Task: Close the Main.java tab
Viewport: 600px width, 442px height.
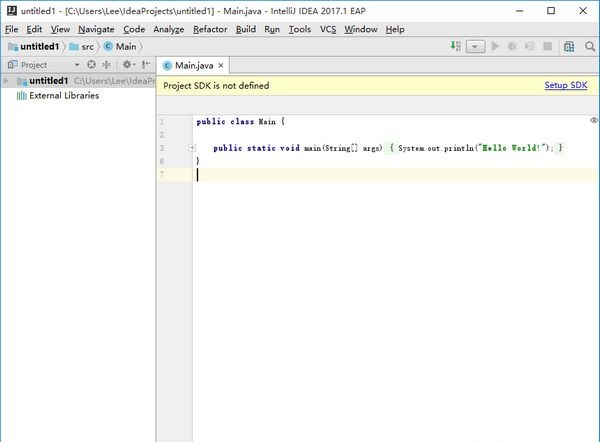Action: (x=221, y=65)
